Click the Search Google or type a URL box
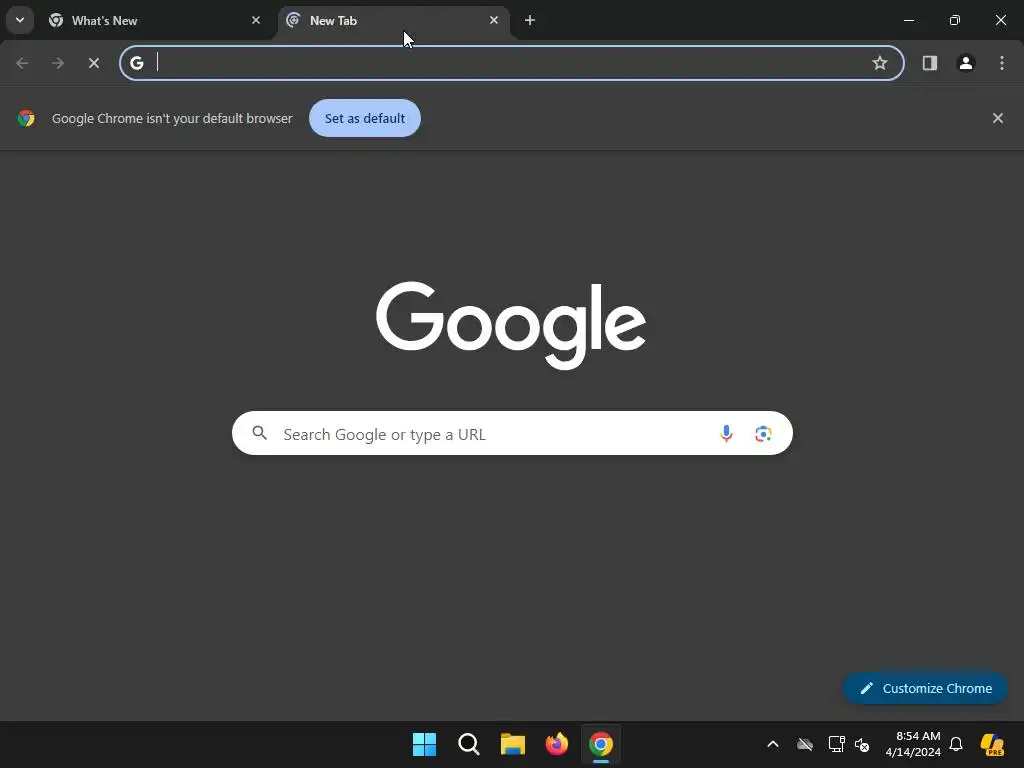Screen dimensions: 1024x768 coord(512,433)
